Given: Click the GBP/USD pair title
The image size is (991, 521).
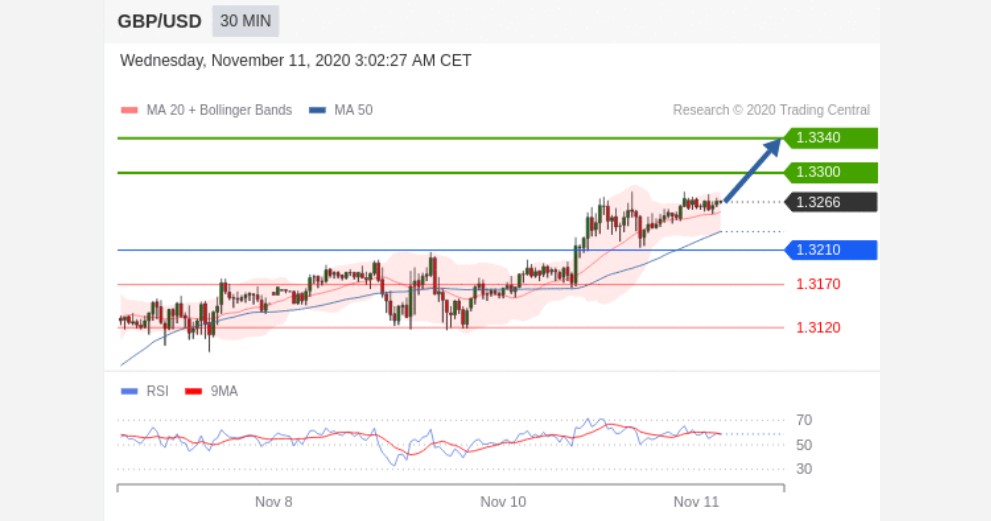Looking at the screenshot, I should pyautogui.click(x=159, y=21).
